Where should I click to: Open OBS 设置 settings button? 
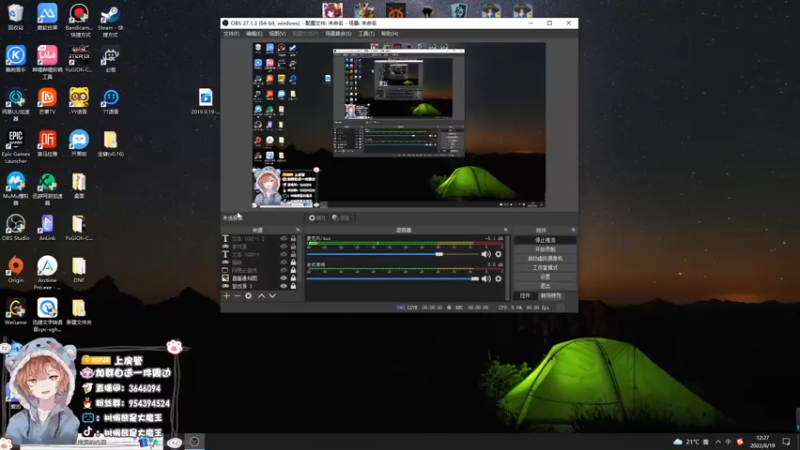[x=545, y=277]
